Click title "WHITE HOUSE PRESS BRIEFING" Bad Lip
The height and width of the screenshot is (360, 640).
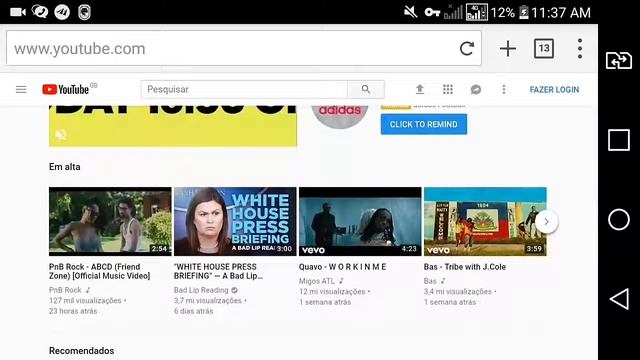coord(218,271)
